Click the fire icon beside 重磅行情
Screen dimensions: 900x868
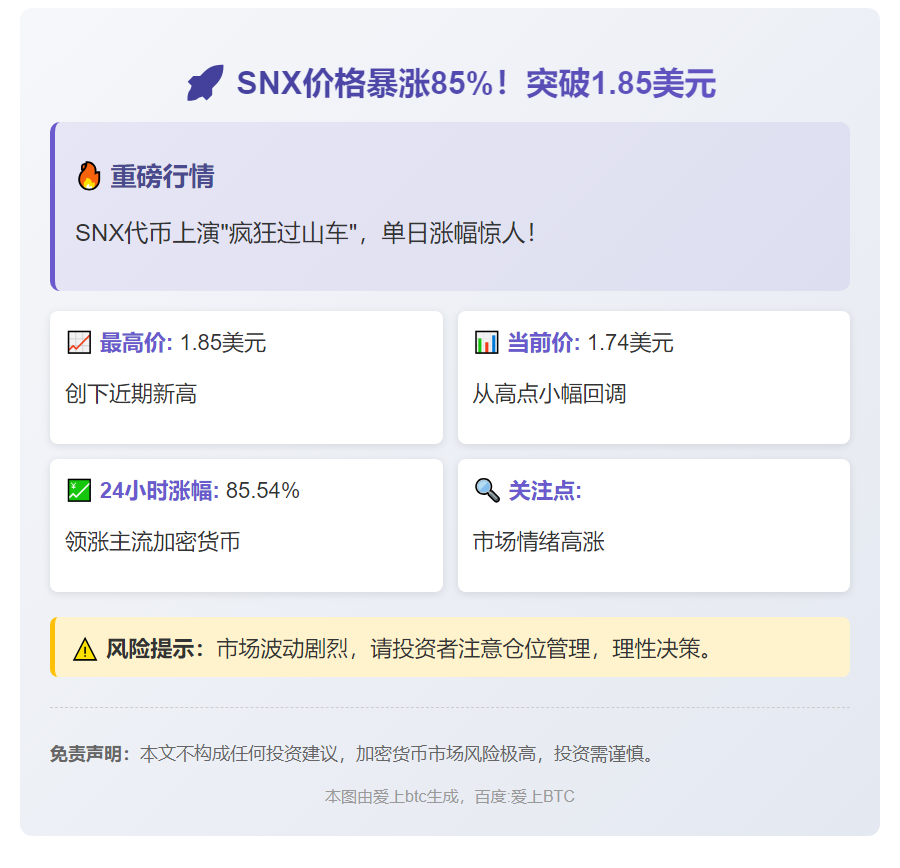(89, 177)
